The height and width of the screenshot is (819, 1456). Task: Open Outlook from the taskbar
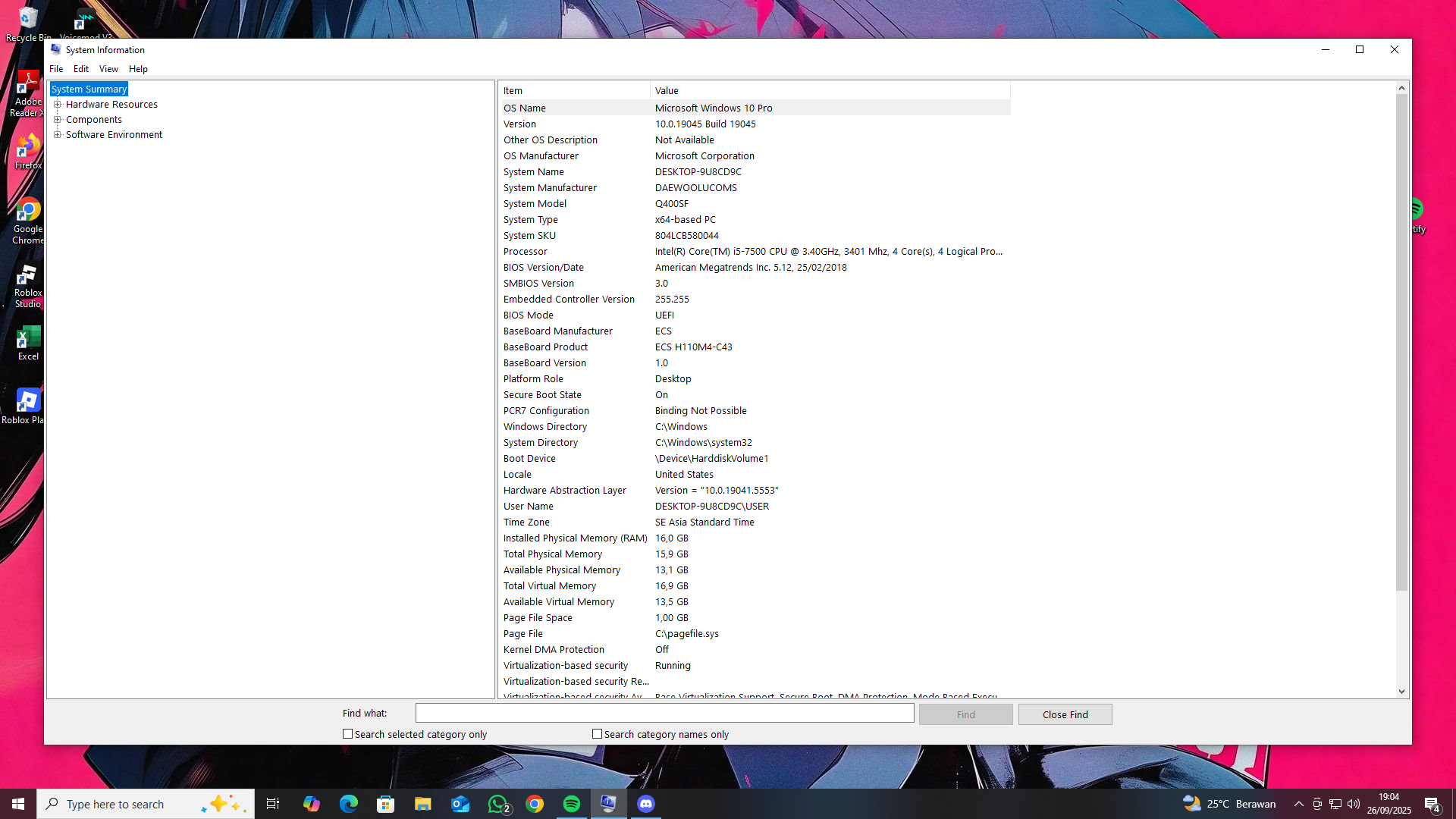click(460, 804)
